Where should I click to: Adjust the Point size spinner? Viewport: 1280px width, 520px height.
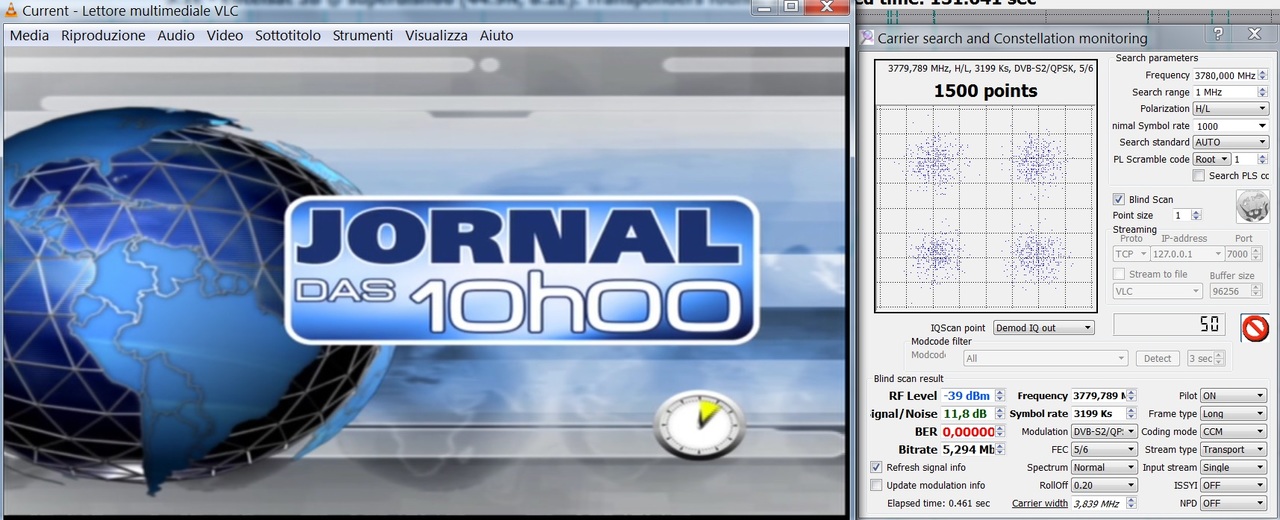[1196, 215]
